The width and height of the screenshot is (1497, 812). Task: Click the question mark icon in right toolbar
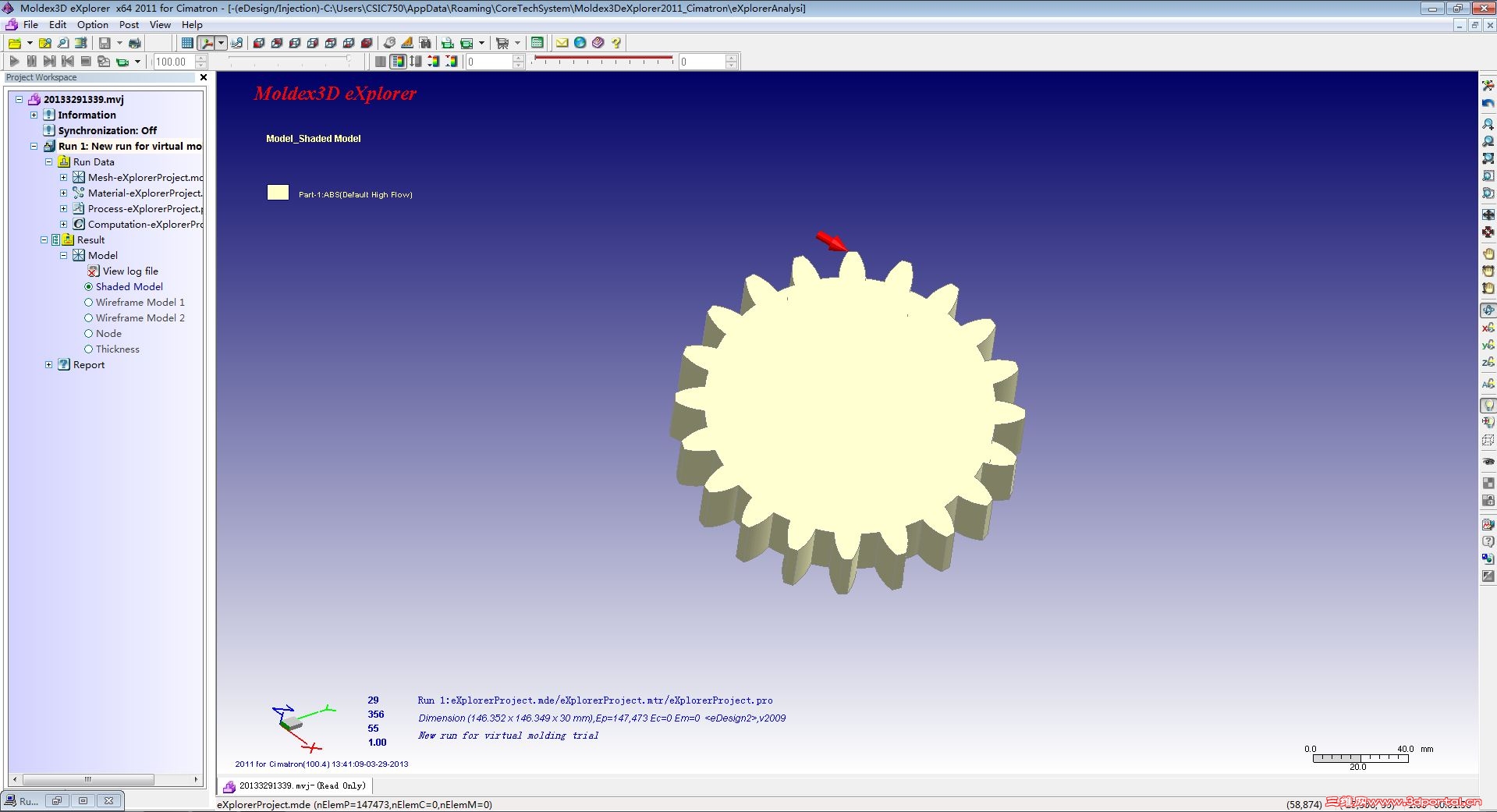1488,541
